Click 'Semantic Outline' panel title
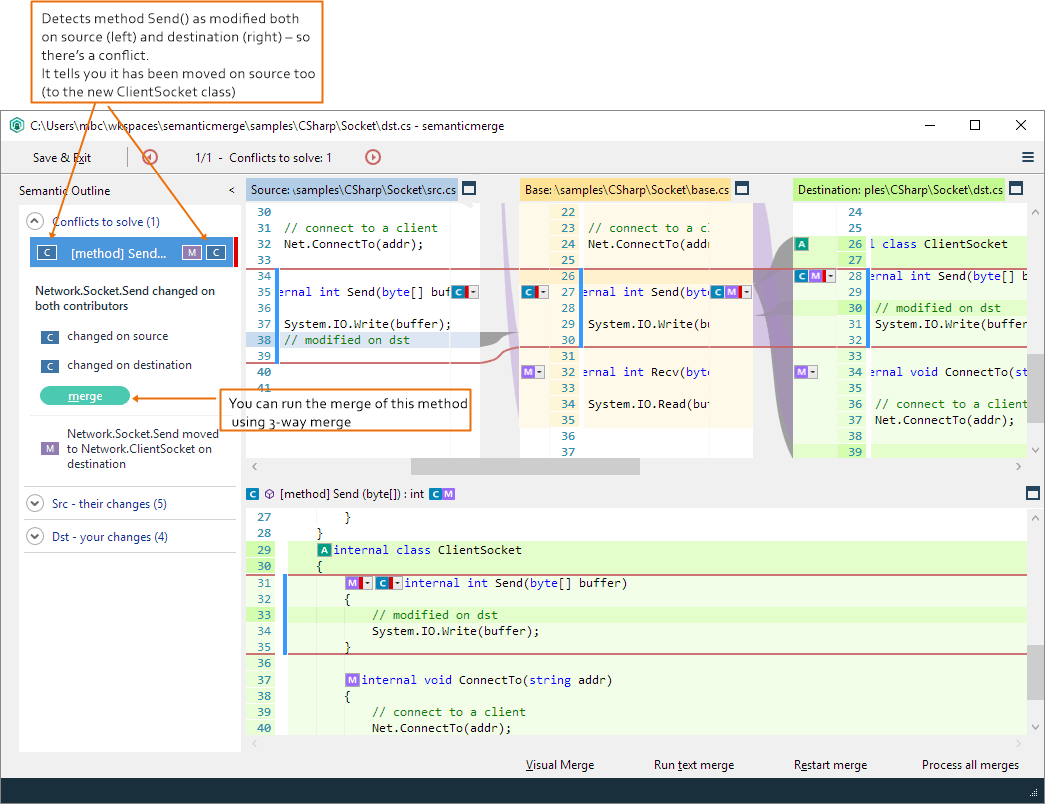This screenshot has height=804, width=1045. coord(65,191)
